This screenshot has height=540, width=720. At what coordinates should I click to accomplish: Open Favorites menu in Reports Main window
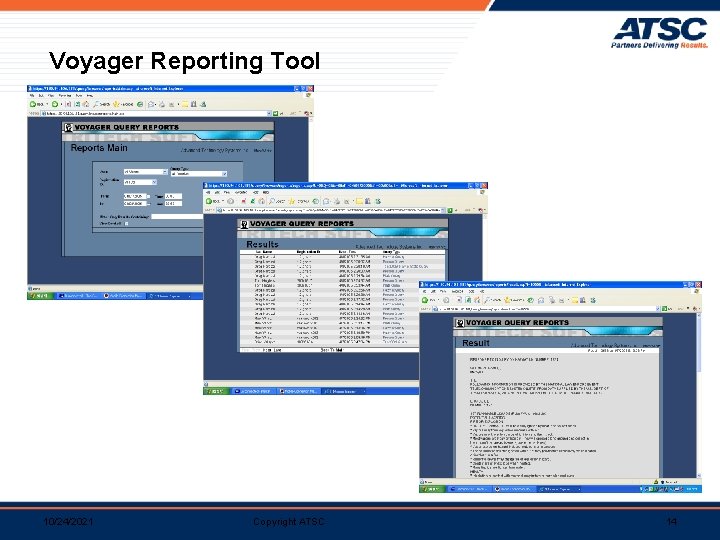pos(66,96)
